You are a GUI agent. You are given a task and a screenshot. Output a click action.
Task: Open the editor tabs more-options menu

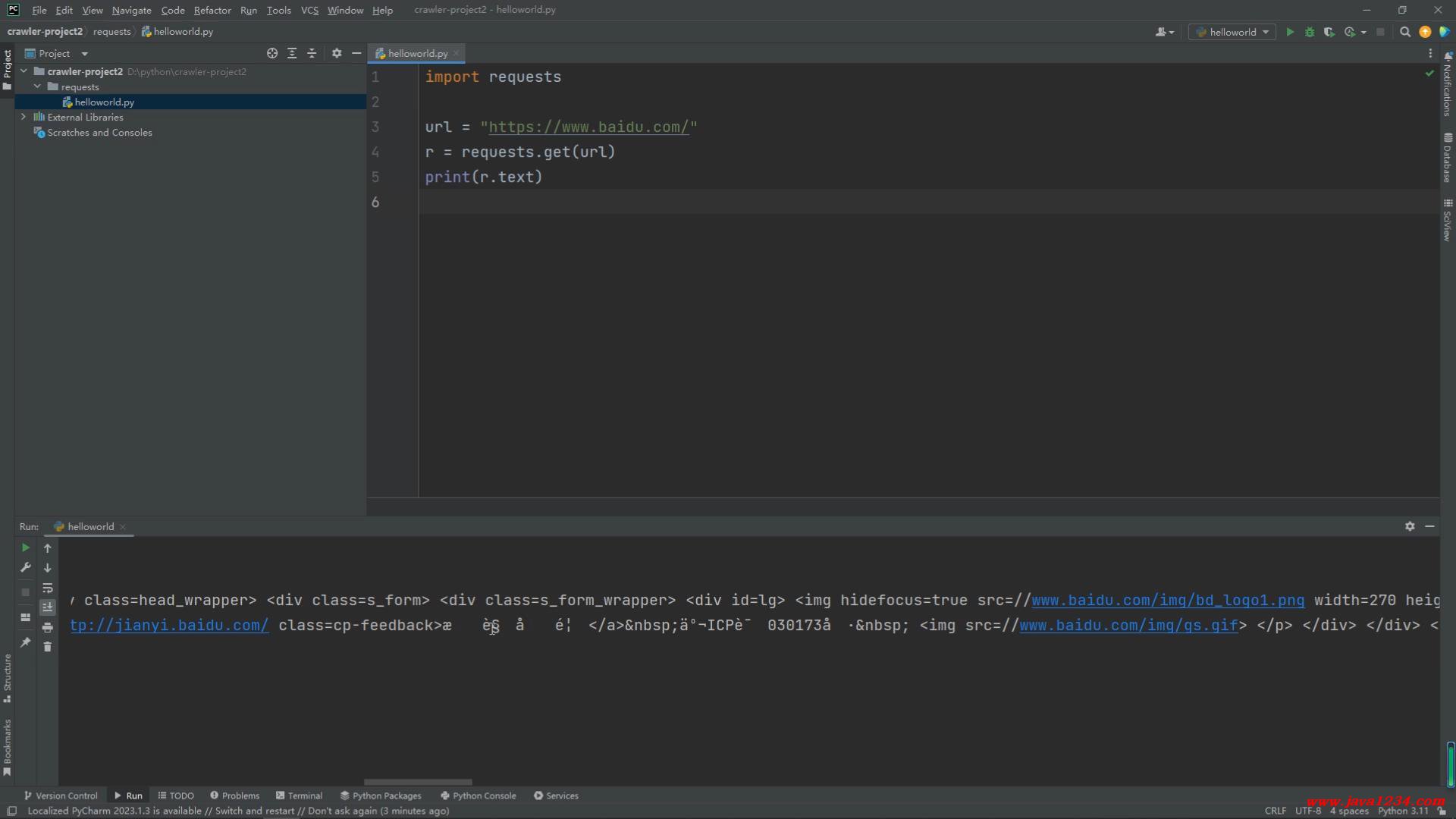(x=1430, y=53)
